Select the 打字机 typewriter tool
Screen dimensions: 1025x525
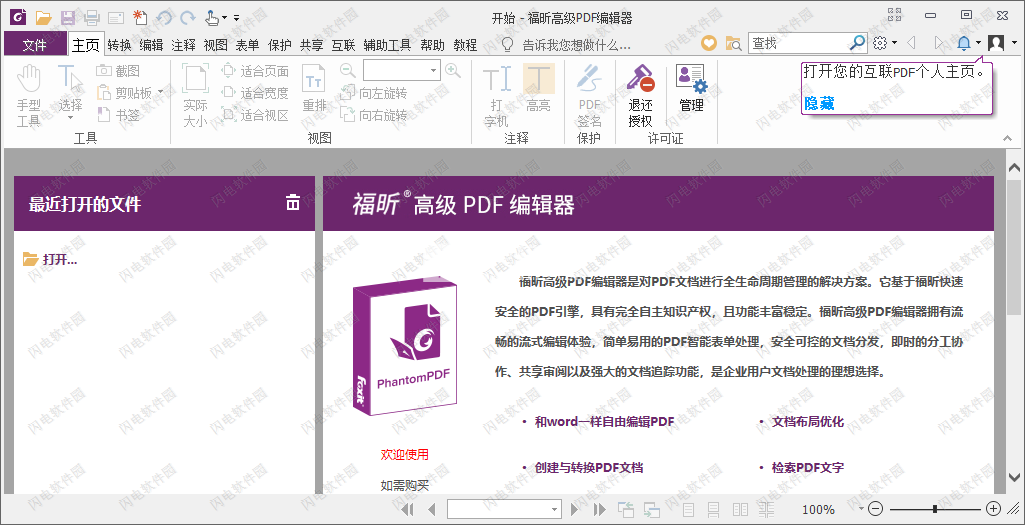496,96
